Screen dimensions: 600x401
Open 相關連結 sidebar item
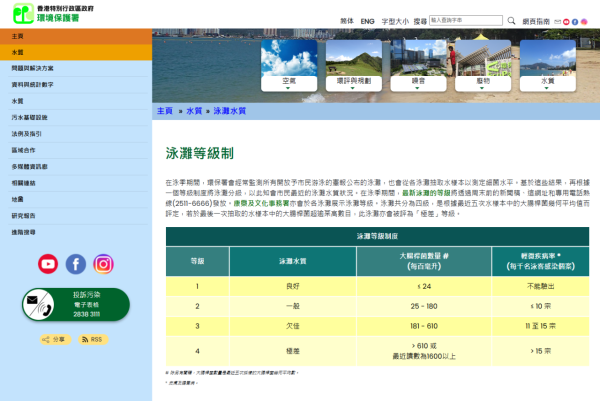click(x=76, y=183)
